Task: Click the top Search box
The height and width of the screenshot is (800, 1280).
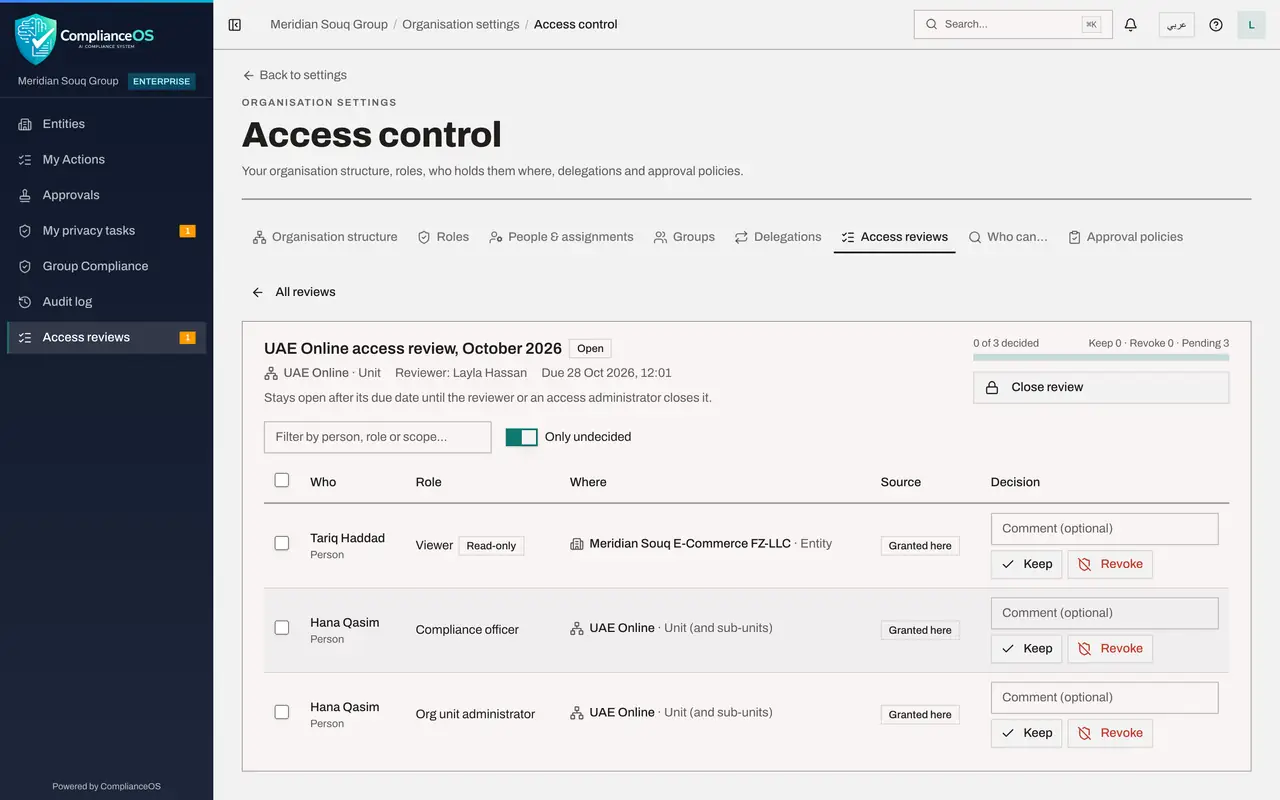Action: coord(1013,24)
